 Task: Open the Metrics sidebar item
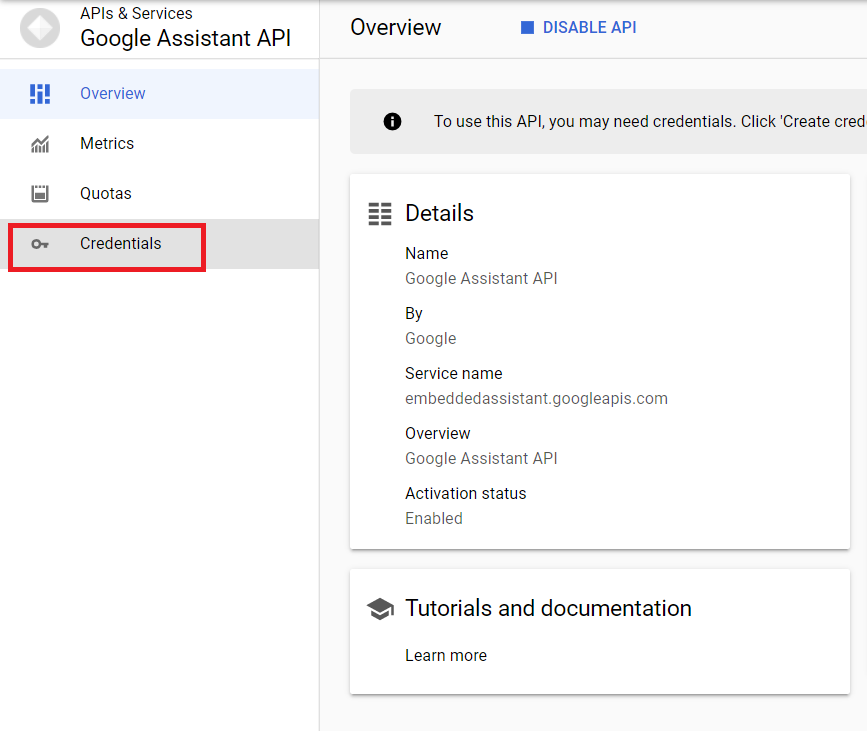(159, 144)
